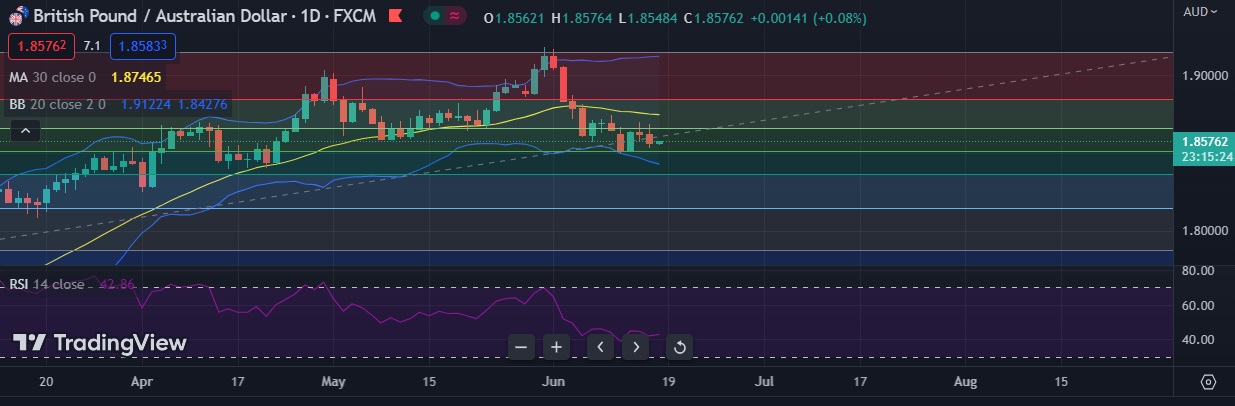The image size is (1235, 406).
Task: Click the GBP/AUD flag symbol icon
Action: (18, 16)
